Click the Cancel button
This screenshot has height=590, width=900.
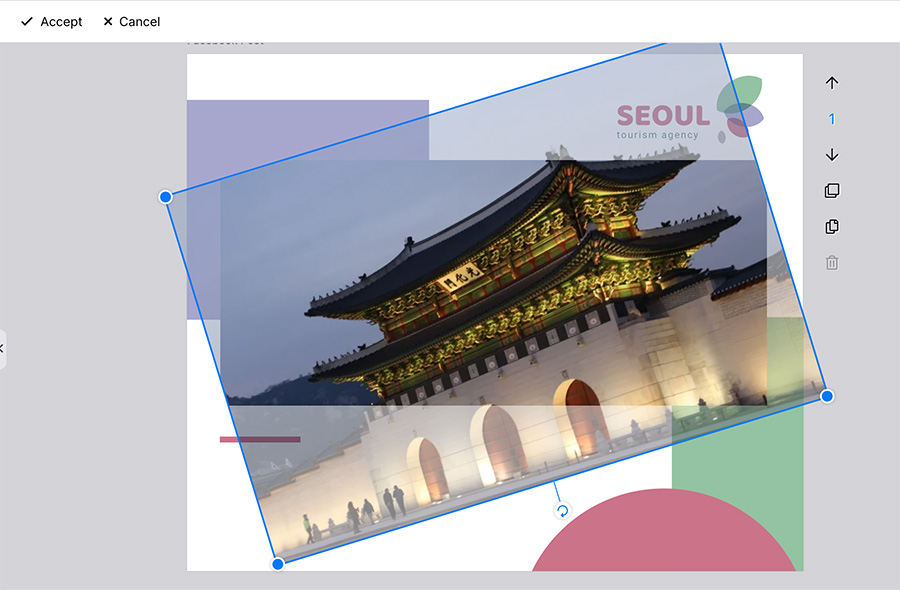coord(131,22)
